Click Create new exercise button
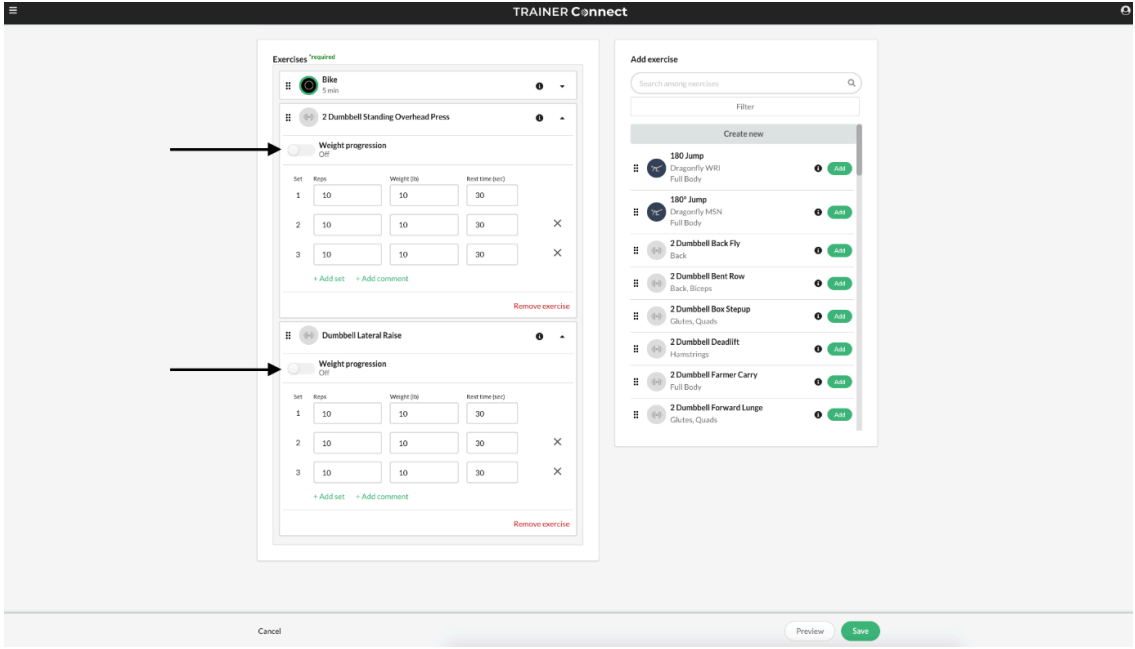 point(744,134)
